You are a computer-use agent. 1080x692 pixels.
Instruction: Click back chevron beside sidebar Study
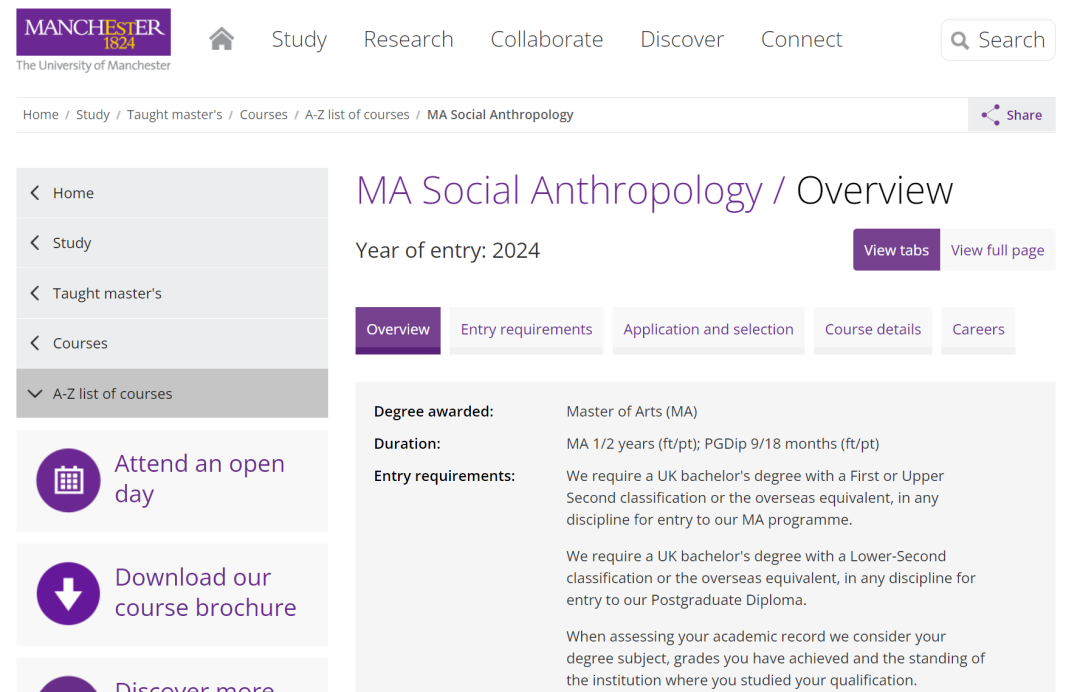click(35, 242)
